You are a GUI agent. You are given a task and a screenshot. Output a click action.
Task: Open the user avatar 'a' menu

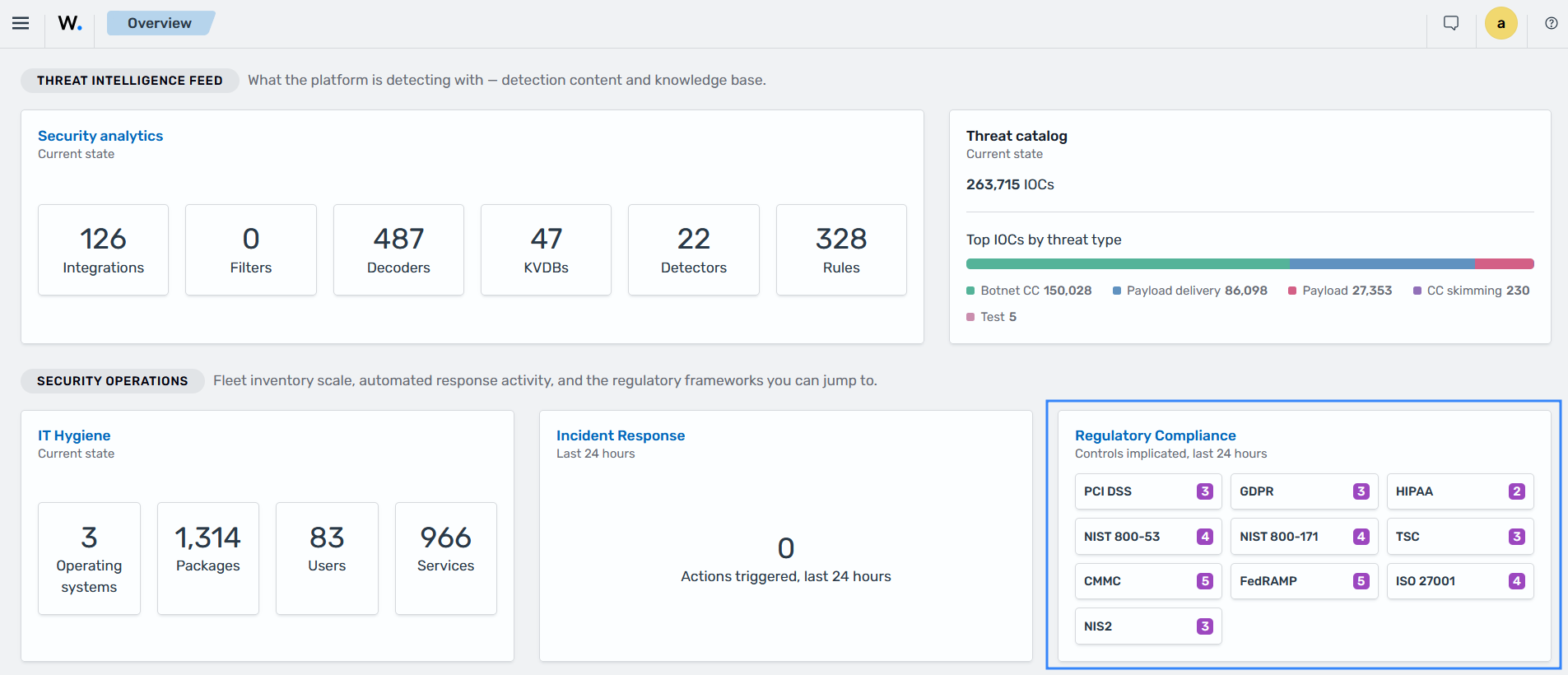click(1501, 23)
